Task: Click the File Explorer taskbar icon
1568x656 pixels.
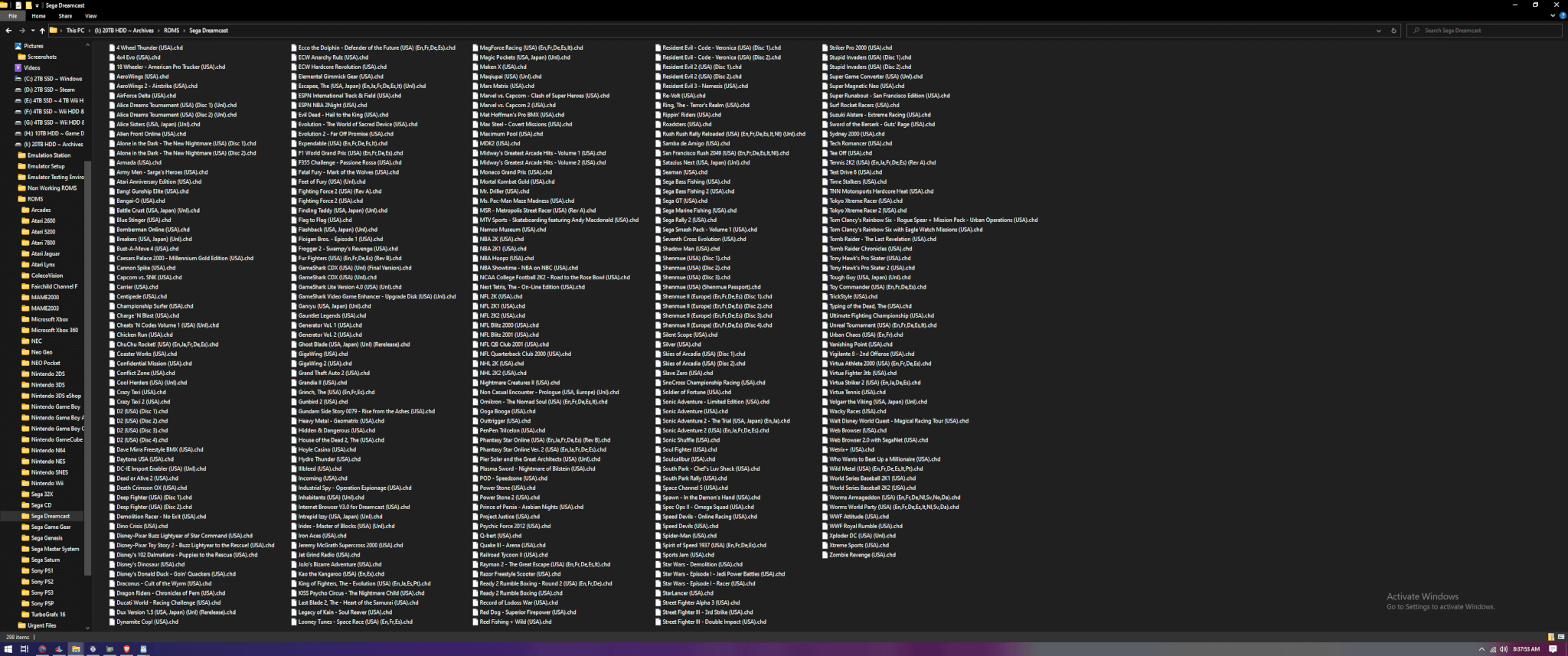Action: click(76, 649)
